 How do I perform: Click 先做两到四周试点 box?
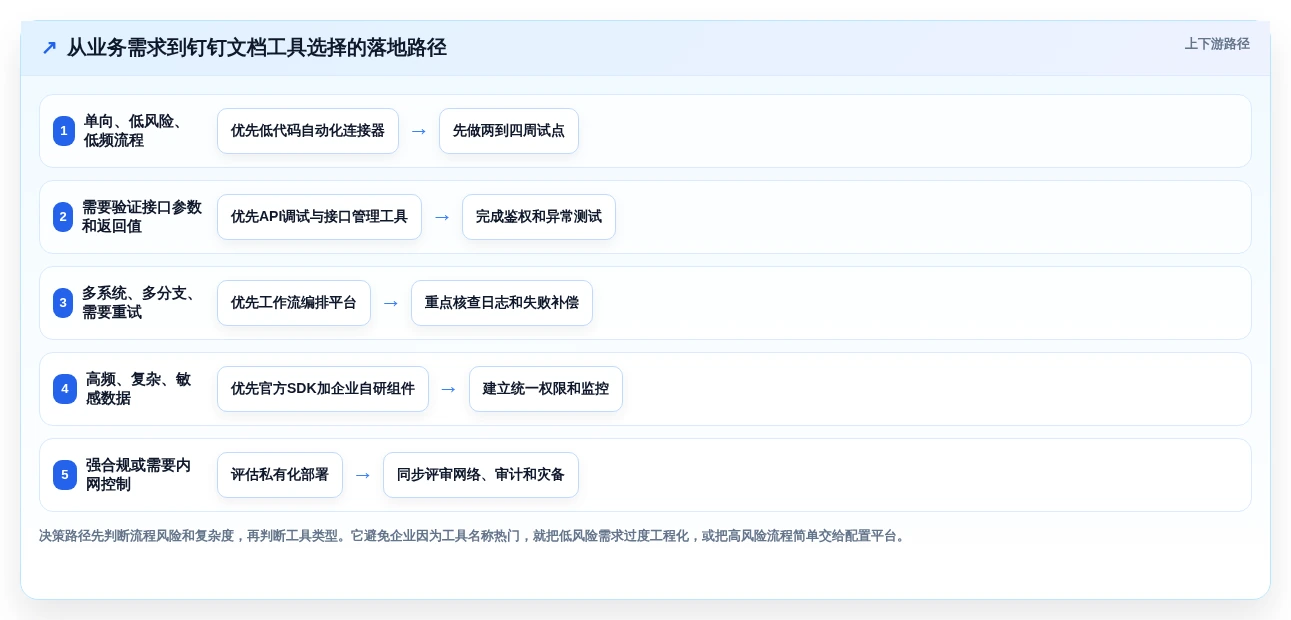pyautogui.click(x=509, y=131)
